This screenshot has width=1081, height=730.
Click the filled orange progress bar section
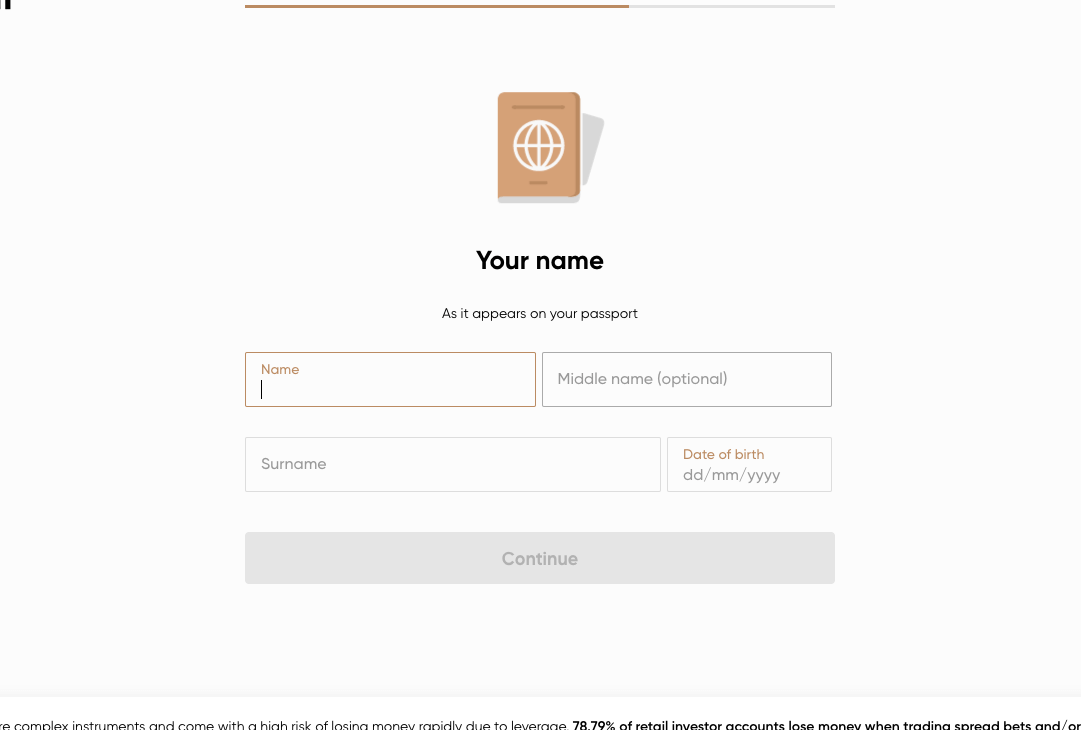(x=436, y=6)
